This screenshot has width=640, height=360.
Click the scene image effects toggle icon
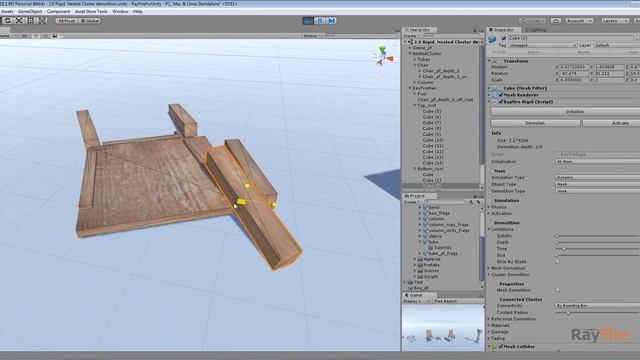click(55, 36)
